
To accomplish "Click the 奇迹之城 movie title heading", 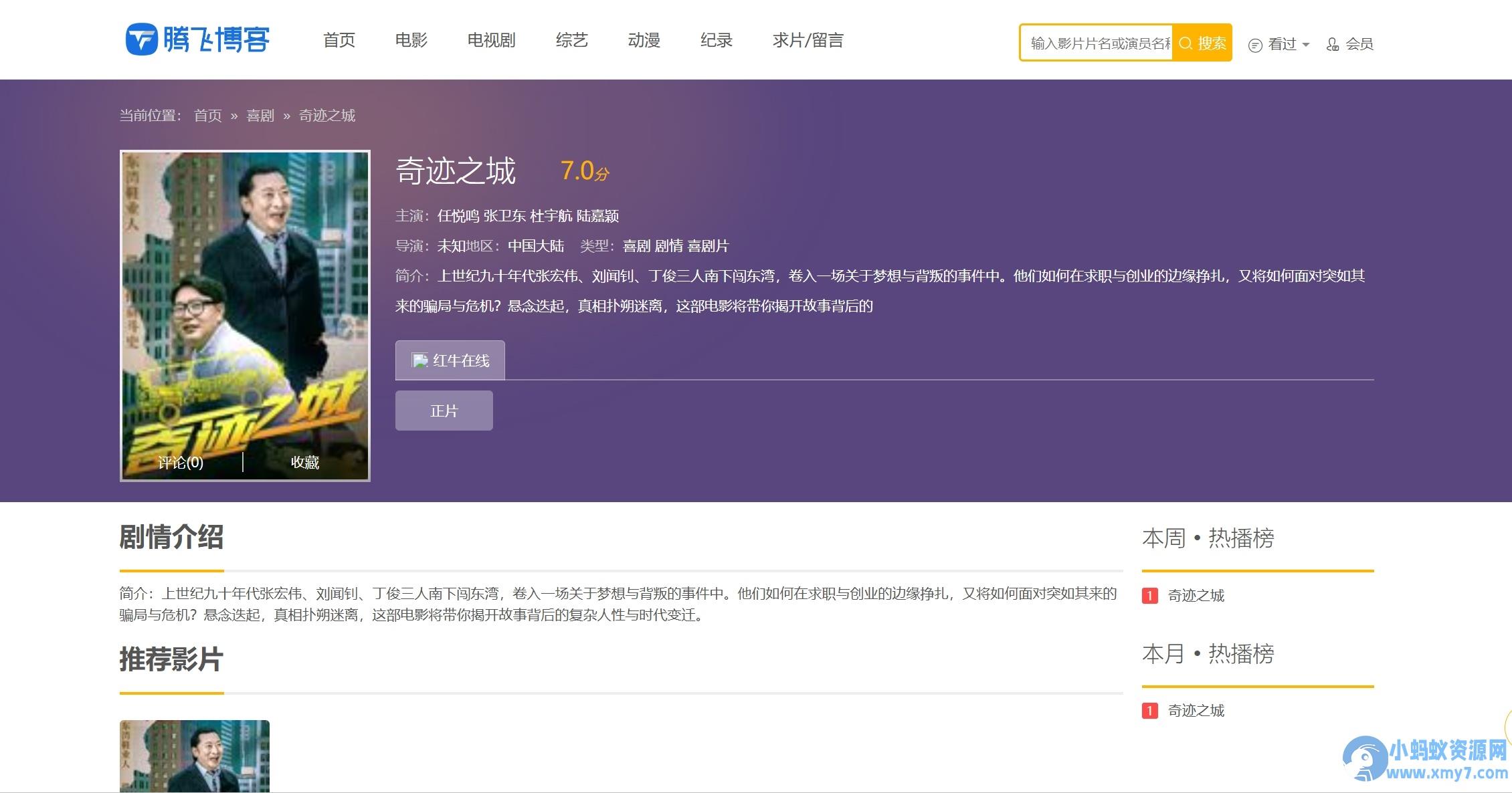I will [x=456, y=171].
